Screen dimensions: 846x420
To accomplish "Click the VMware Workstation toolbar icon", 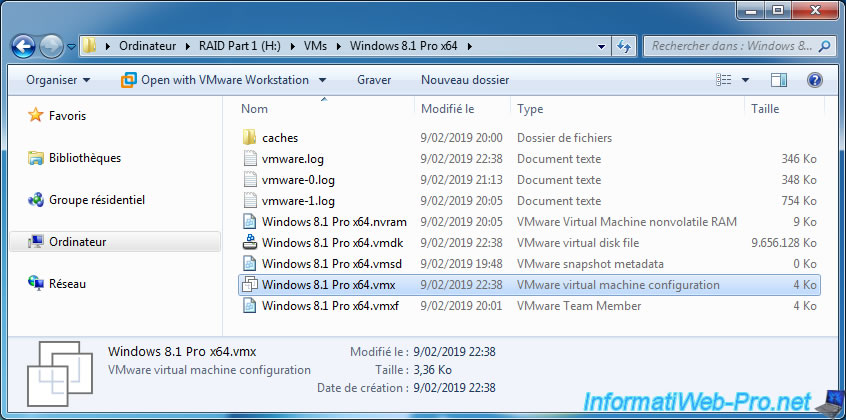I will tap(128, 80).
